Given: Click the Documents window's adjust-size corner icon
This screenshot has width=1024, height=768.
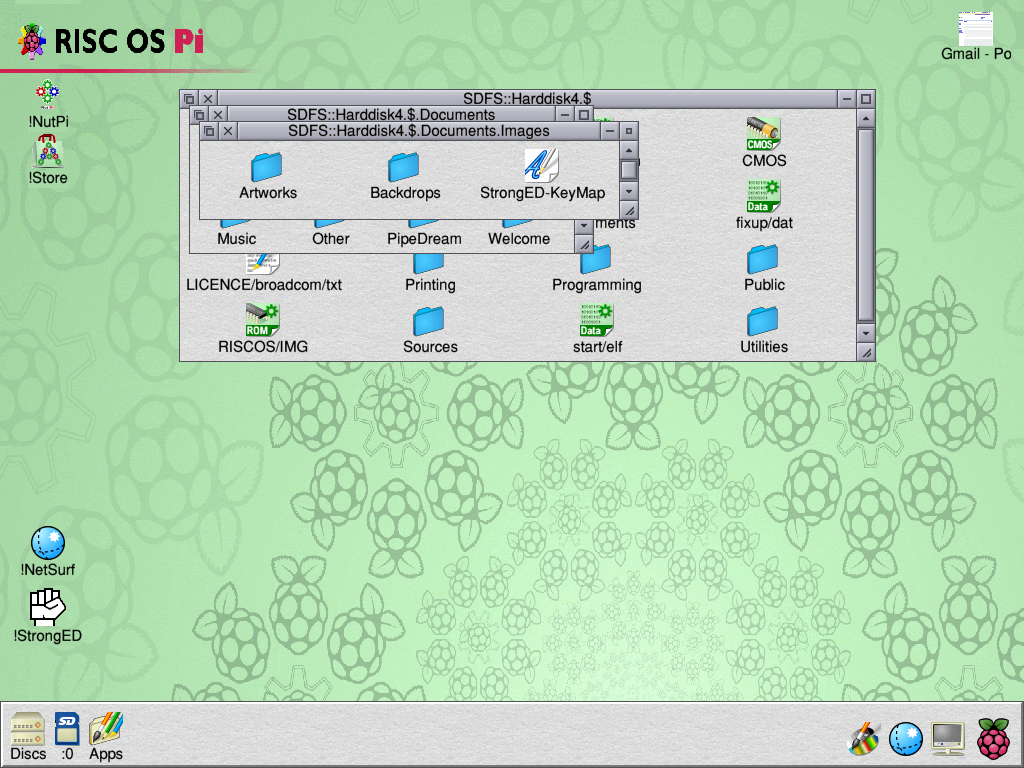Looking at the screenshot, I should [x=584, y=245].
